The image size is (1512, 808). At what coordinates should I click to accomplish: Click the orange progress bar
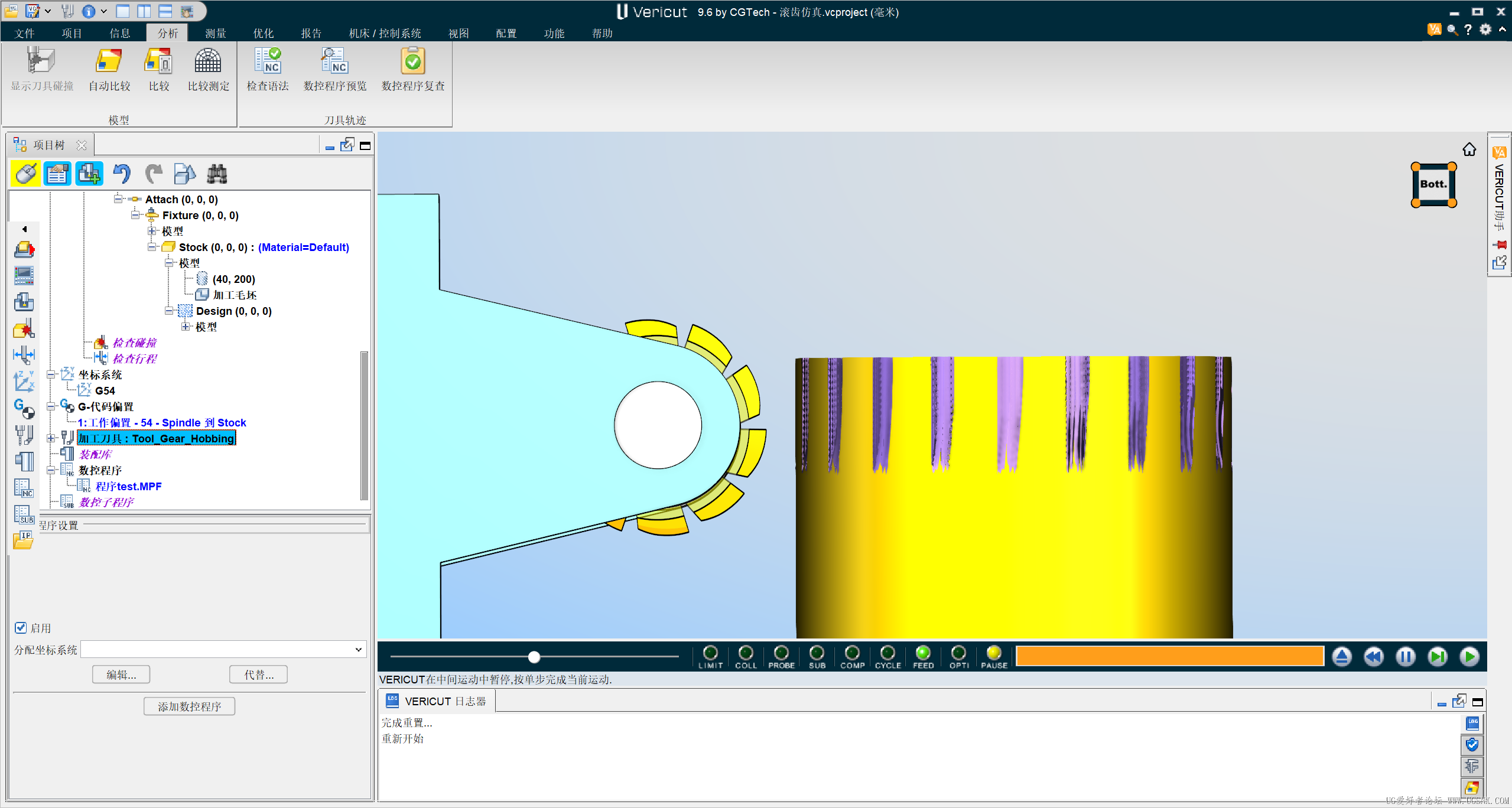point(1170,656)
